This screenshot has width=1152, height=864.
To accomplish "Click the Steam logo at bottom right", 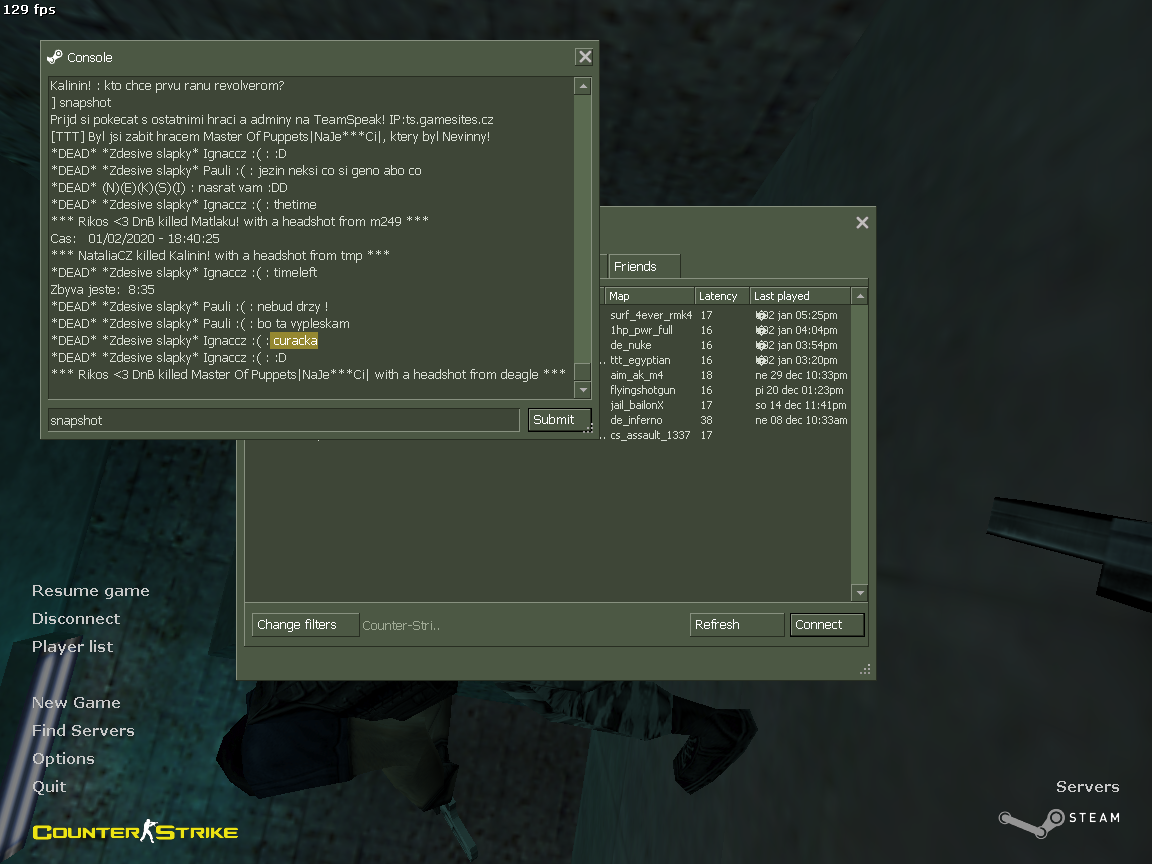I will (1059, 822).
